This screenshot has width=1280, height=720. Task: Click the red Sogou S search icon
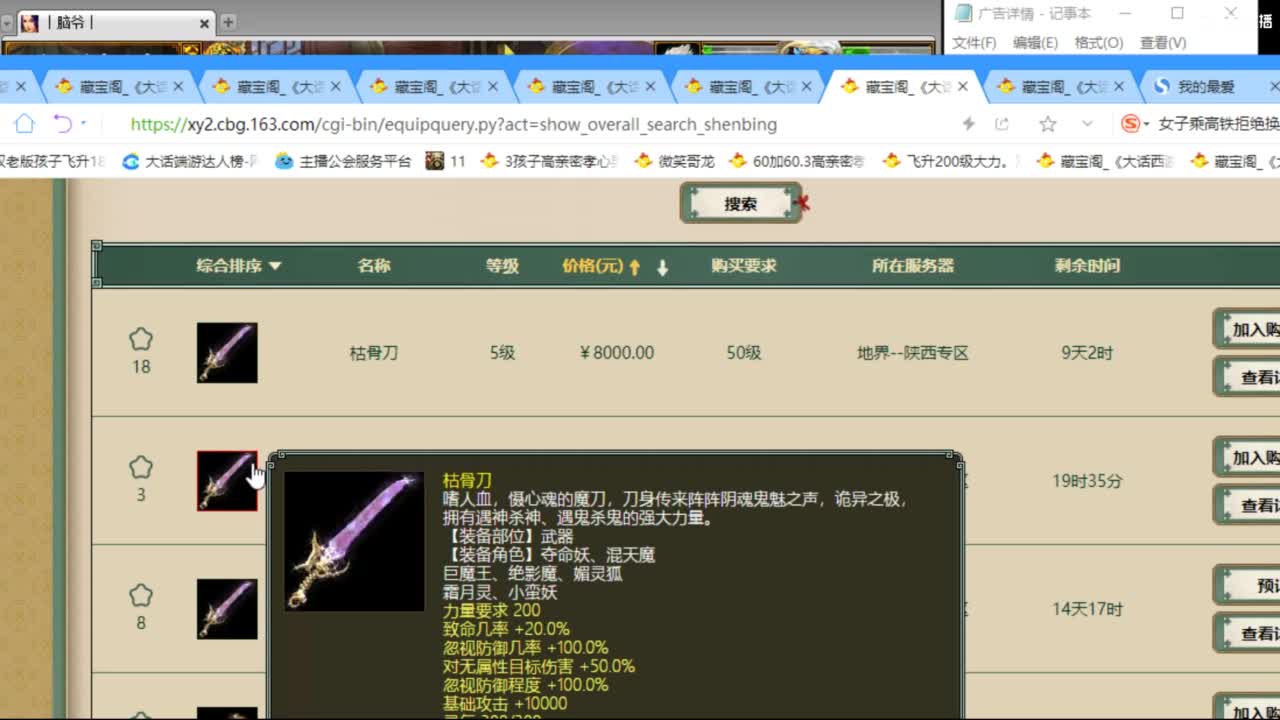[1130, 124]
